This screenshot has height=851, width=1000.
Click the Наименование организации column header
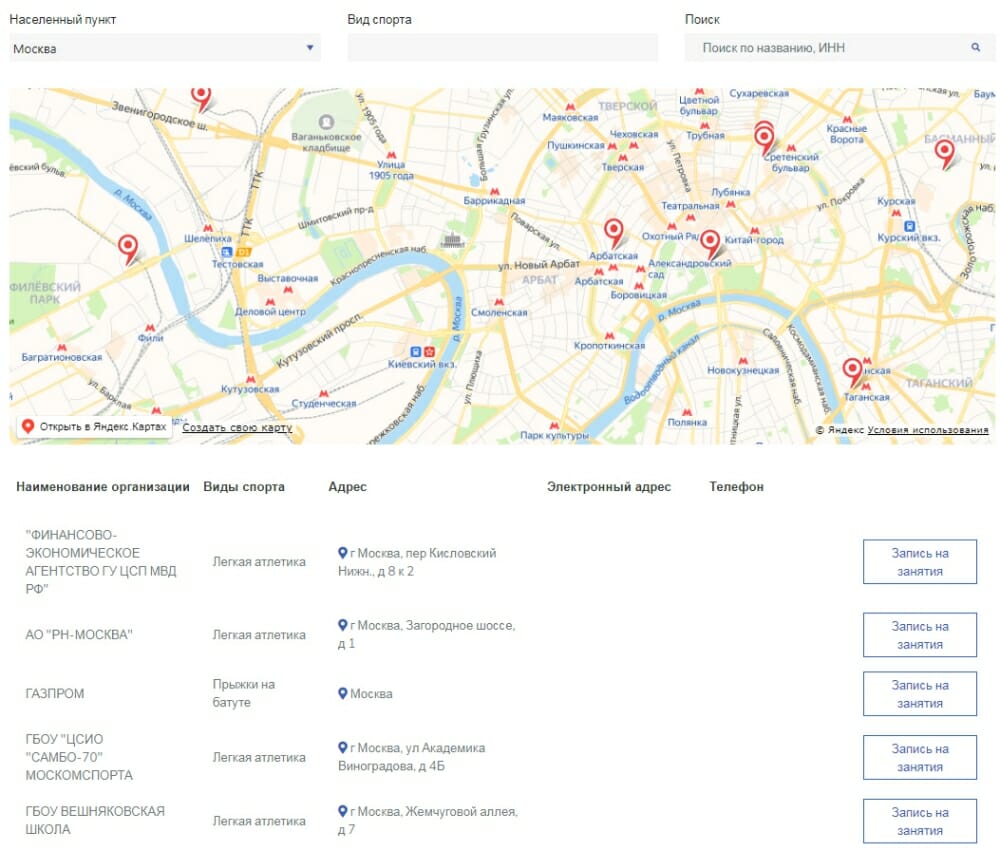click(103, 487)
